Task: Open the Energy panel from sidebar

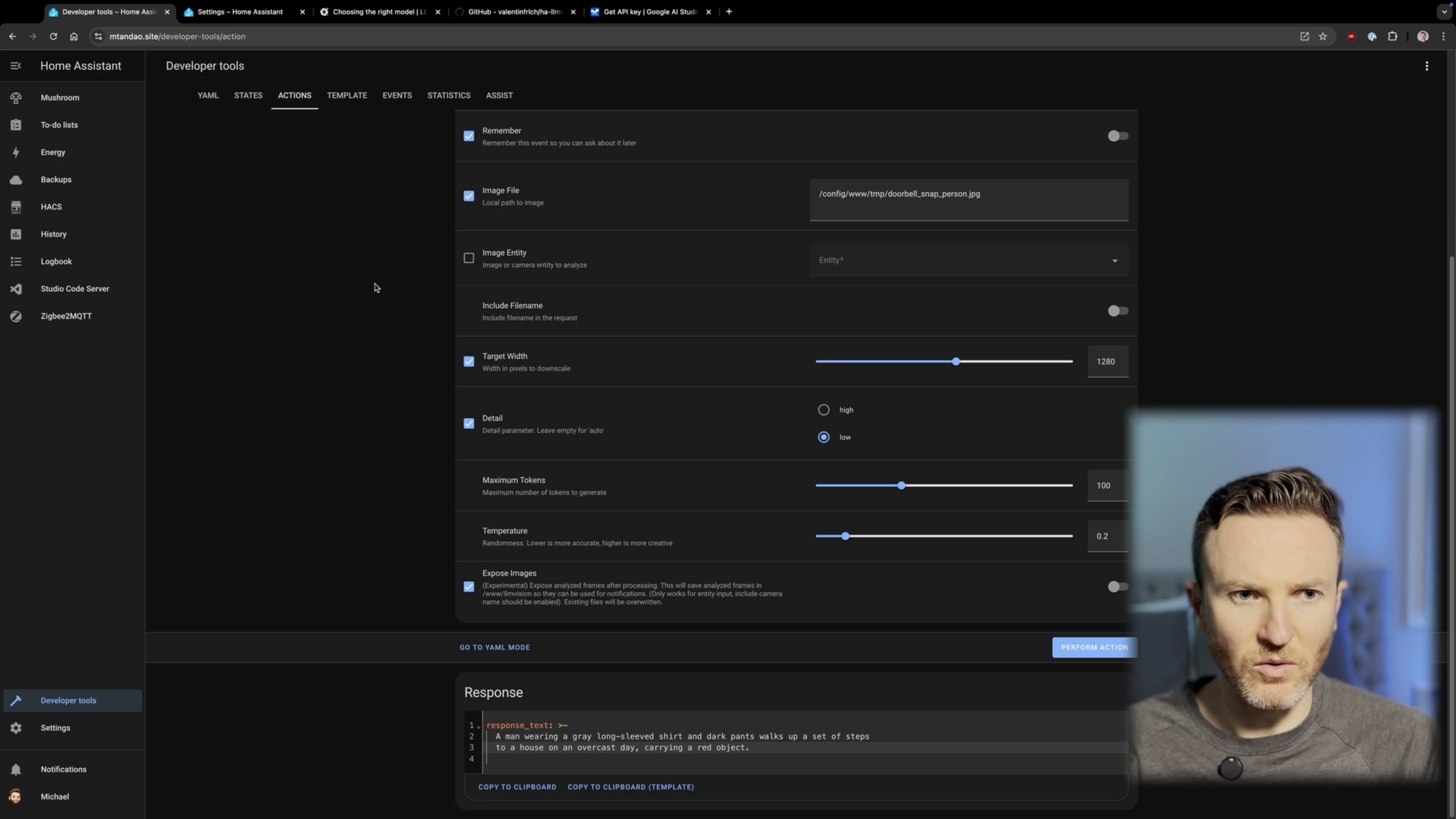Action: 53,152
